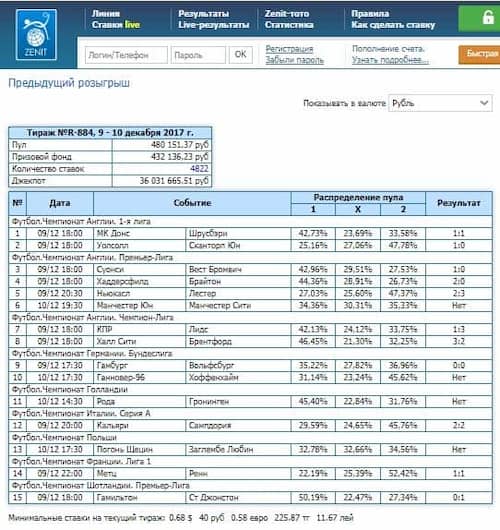Click the Тираж №R-884 table title
The height and width of the screenshot is (530, 500).
[x=110, y=132]
